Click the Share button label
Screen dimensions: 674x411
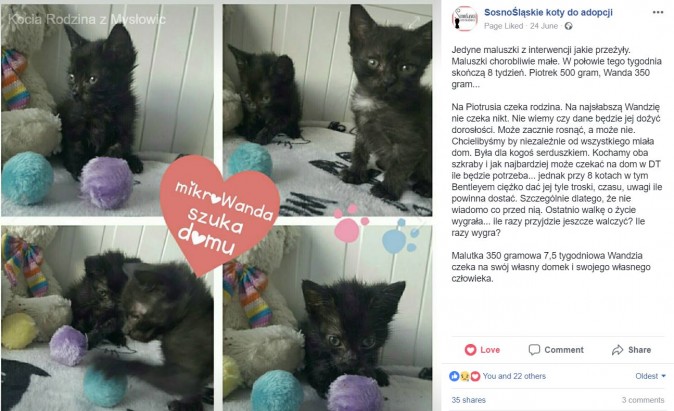640,350
